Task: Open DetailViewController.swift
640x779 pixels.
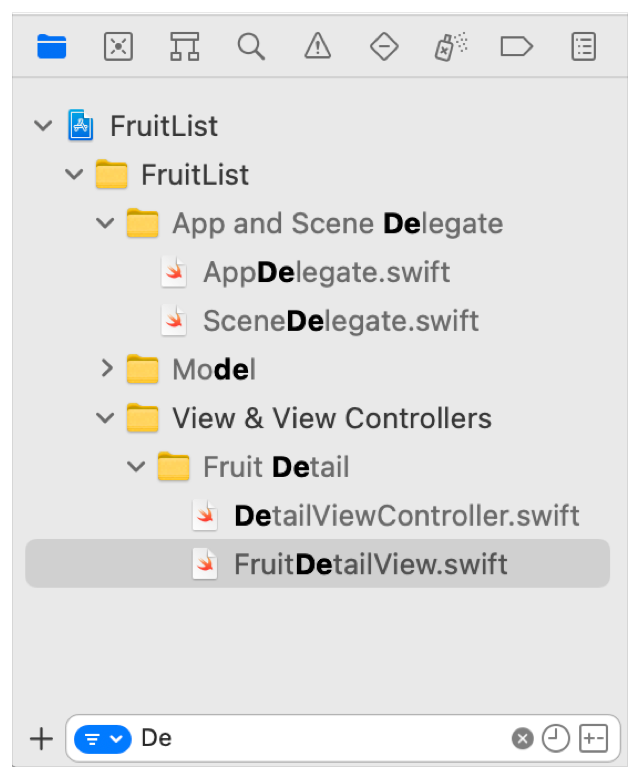Action: pos(406,516)
